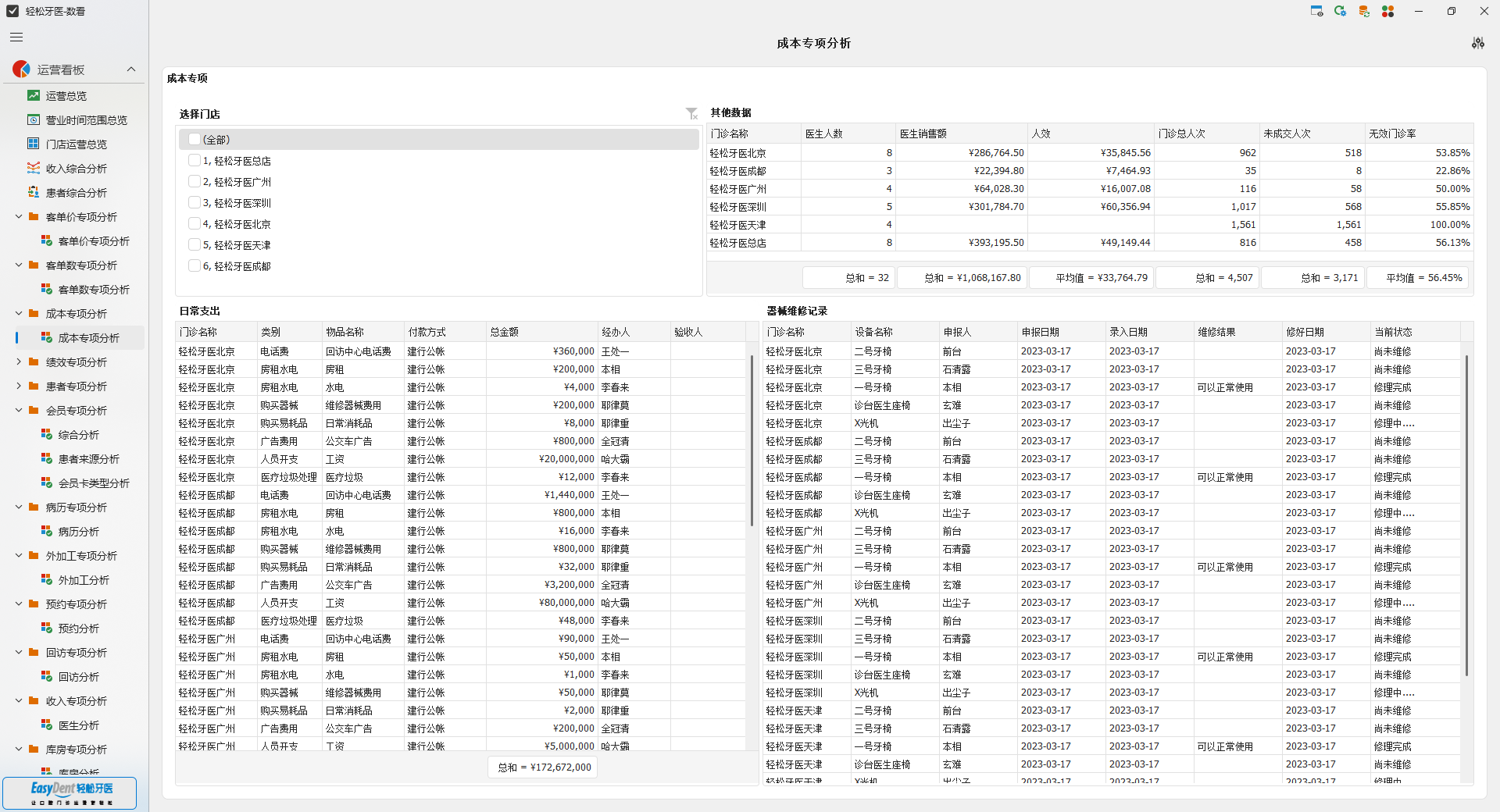Click the orange database tray icon

[1364, 11]
